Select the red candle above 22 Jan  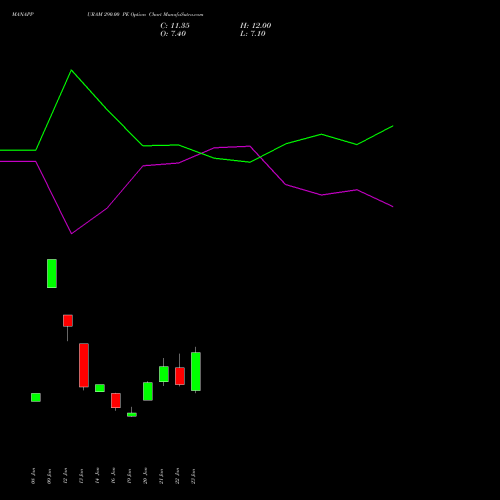(x=180, y=376)
